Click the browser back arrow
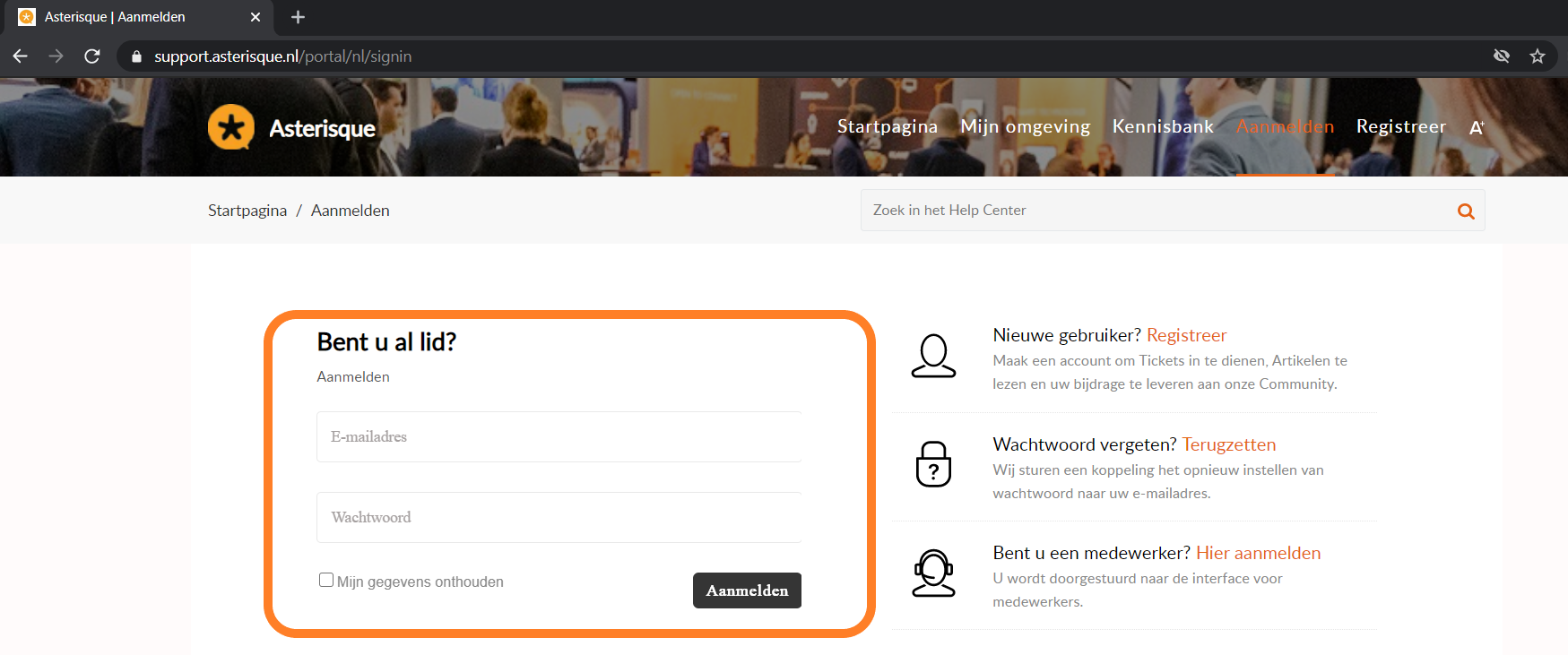 (21, 56)
